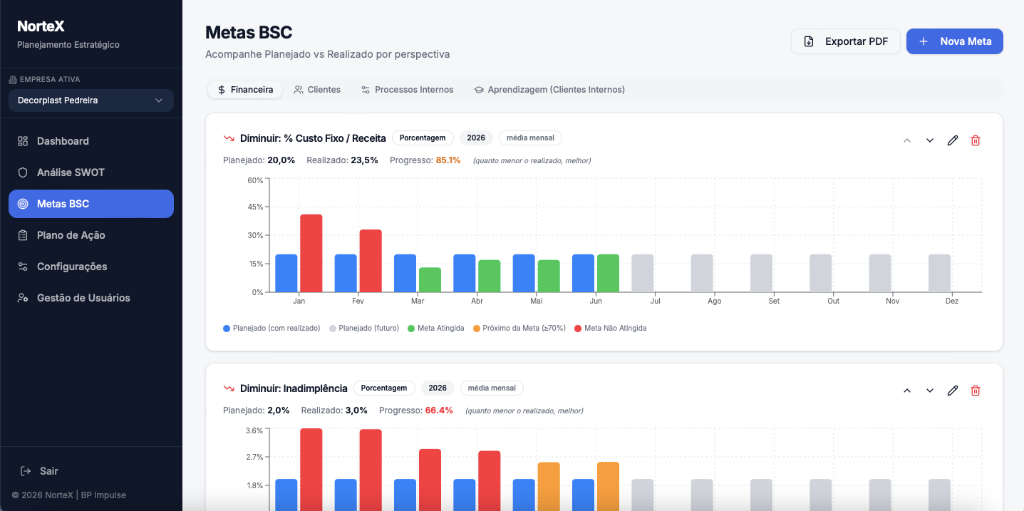Click the trend-down icon beside Inadimplência
Screen dimensions: 1024x511
pyautogui.click(x=229, y=388)
